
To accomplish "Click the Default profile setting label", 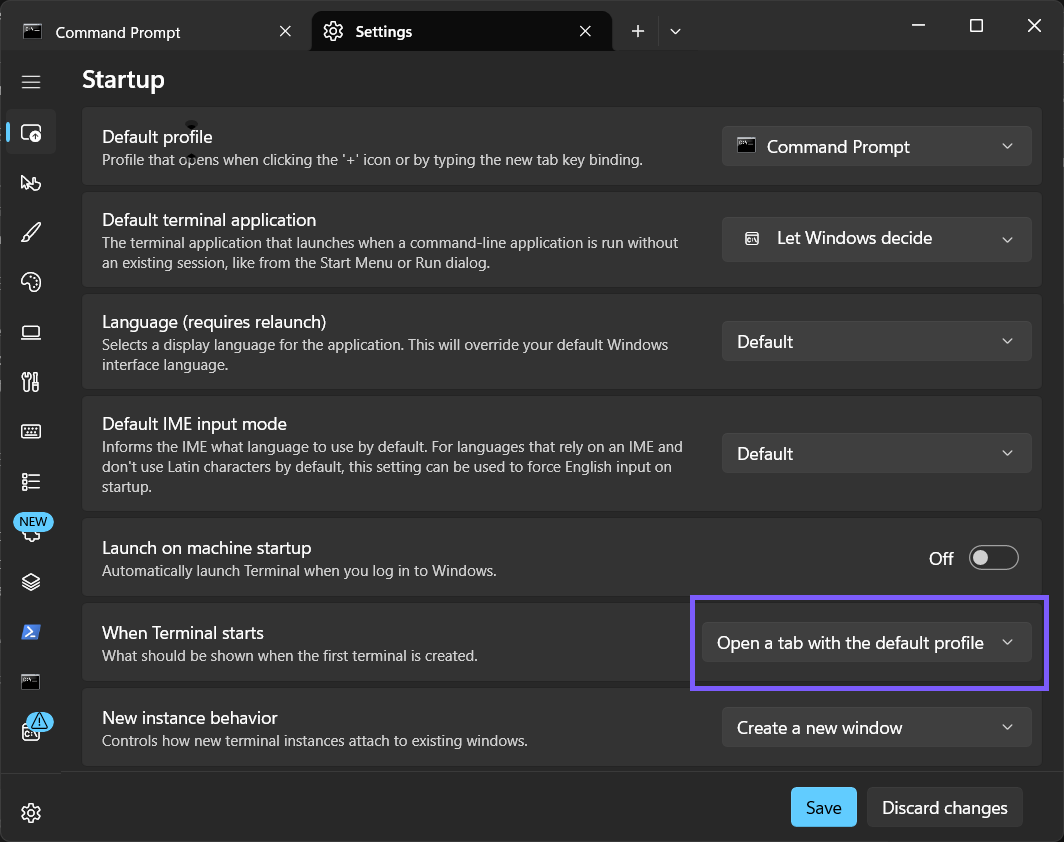I will click(157, 137).
